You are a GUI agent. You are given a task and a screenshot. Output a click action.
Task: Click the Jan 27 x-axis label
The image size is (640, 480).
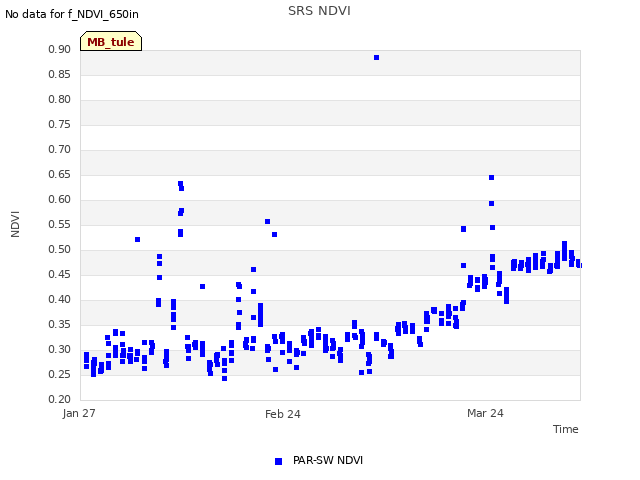tap(79, 413)
